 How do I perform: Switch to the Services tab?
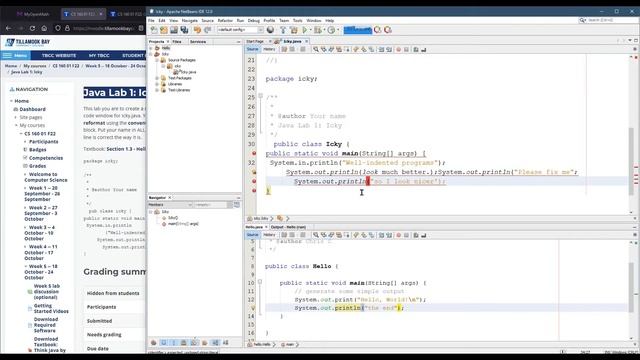(198, 42)
